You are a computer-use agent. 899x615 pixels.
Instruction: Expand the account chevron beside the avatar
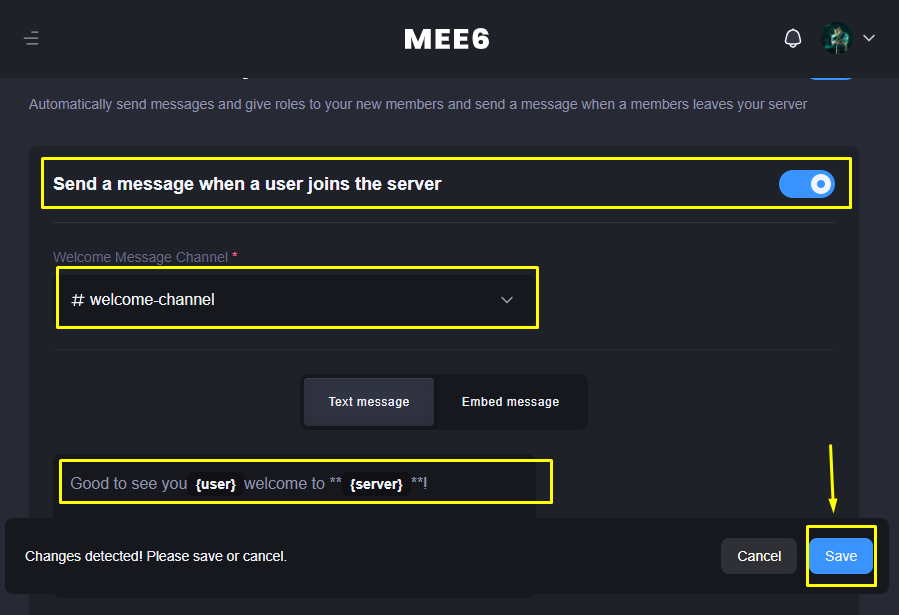click(x=869, y=38)
